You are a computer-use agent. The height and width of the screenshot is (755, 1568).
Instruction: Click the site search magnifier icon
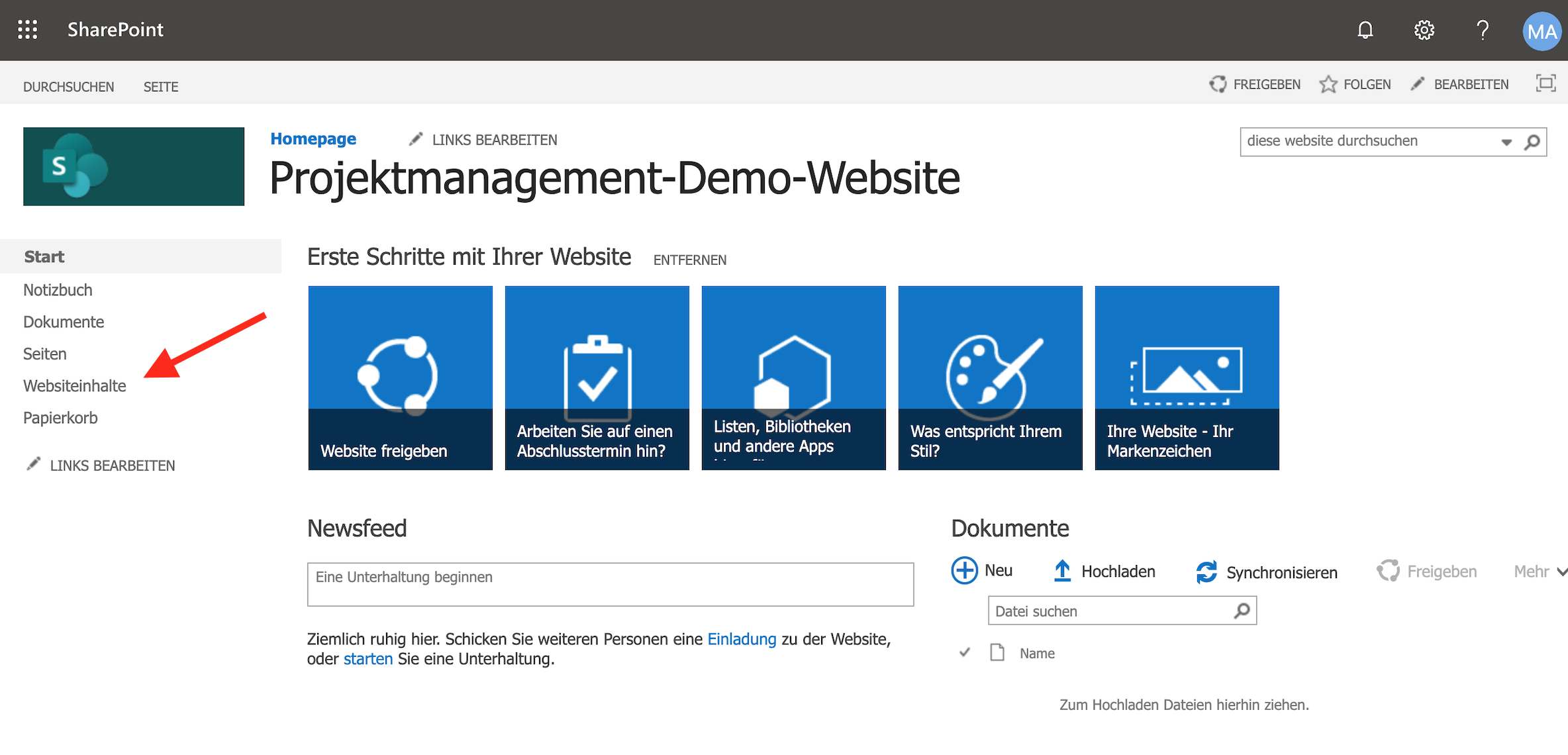tap(1532, 142)
